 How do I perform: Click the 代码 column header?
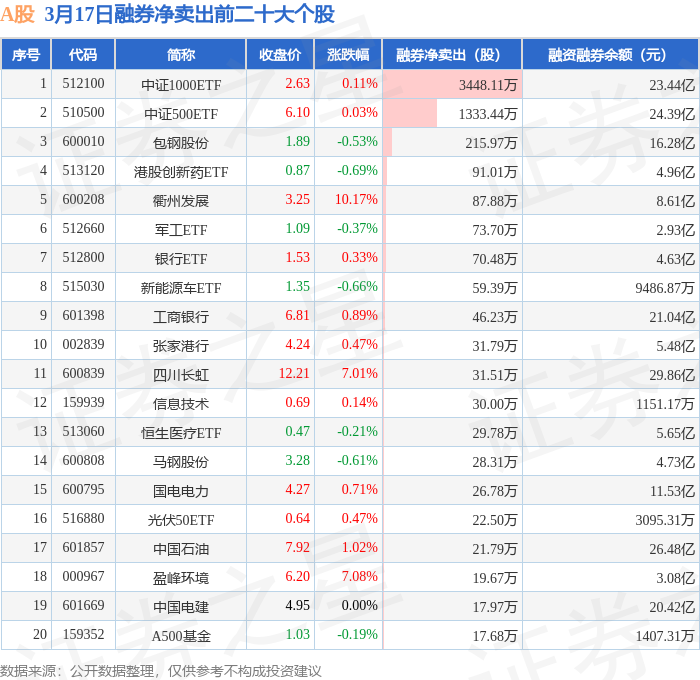[x=83, y=55]
